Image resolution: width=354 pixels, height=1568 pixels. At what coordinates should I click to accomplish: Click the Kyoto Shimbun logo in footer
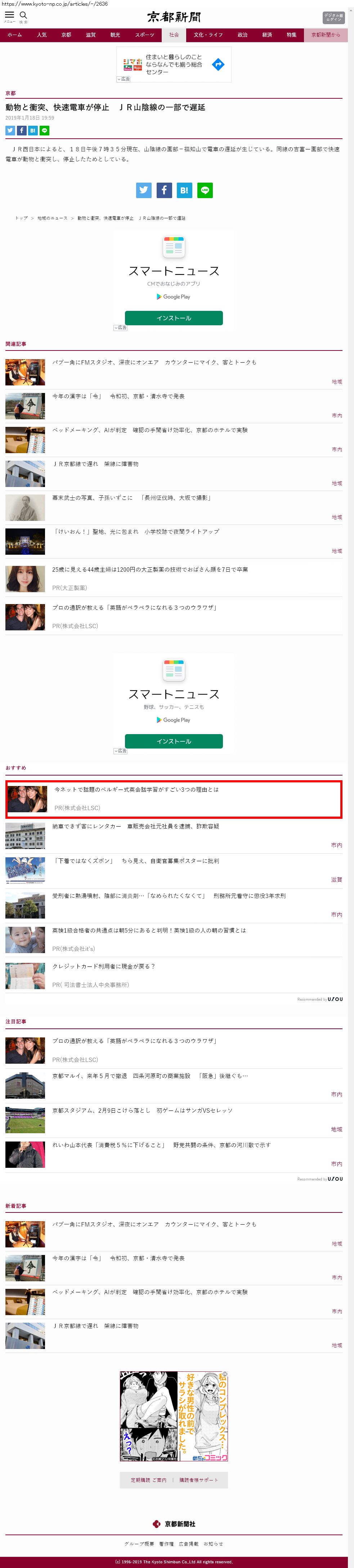click(174, 1523)
